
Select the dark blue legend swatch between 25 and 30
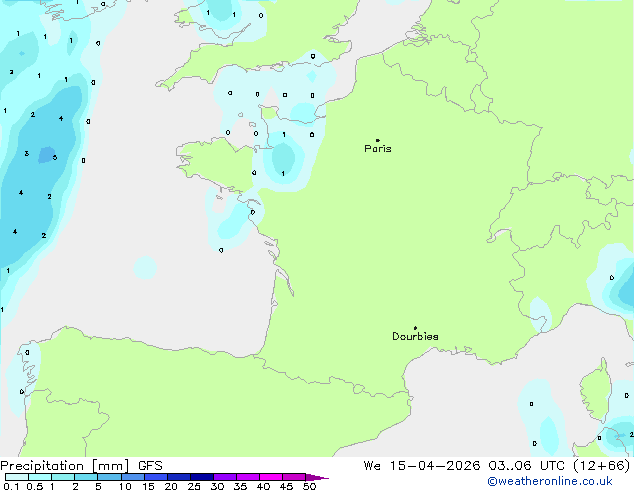coord(202,477)
